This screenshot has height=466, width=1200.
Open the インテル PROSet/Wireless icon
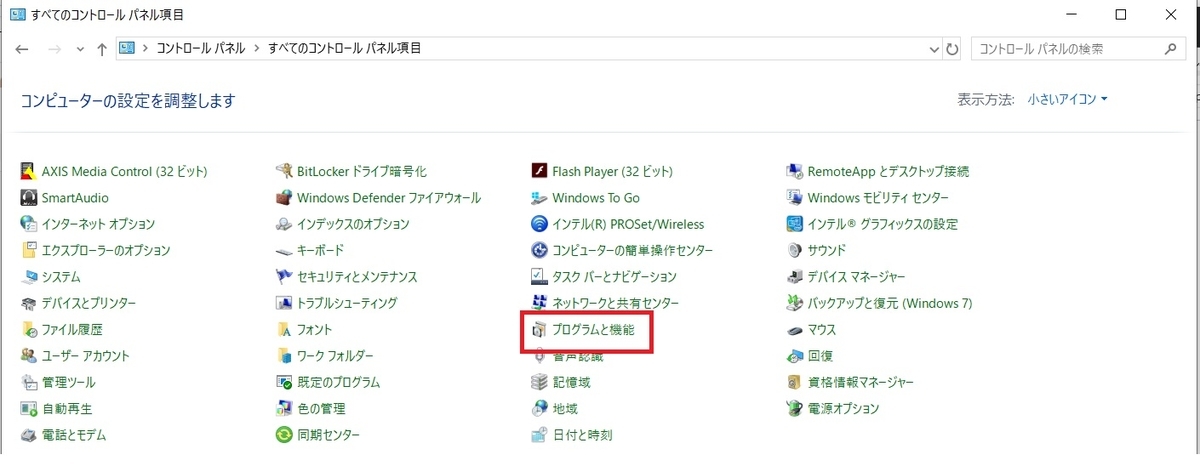pyautogui.click(x=539, y=224)
